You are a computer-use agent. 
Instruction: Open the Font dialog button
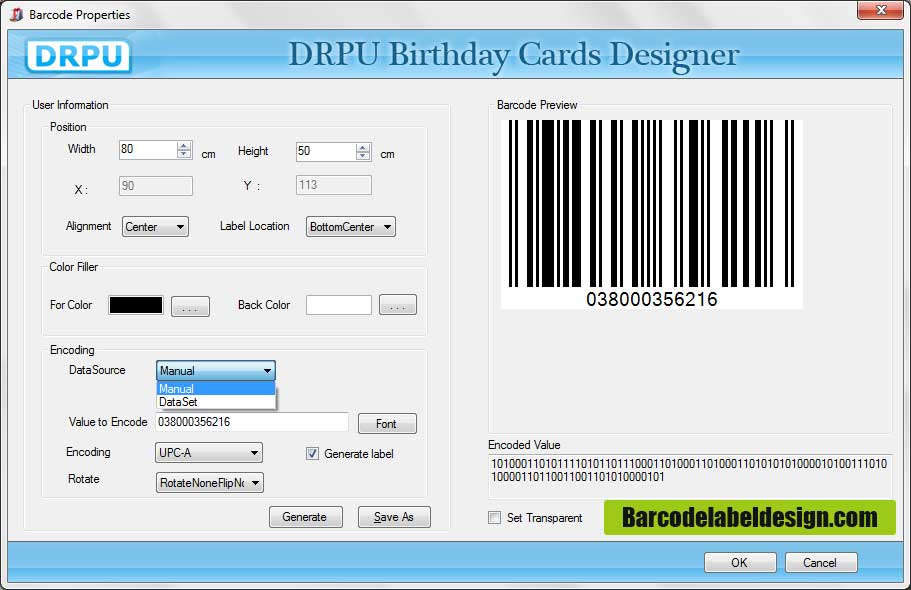tap(387, 424)
